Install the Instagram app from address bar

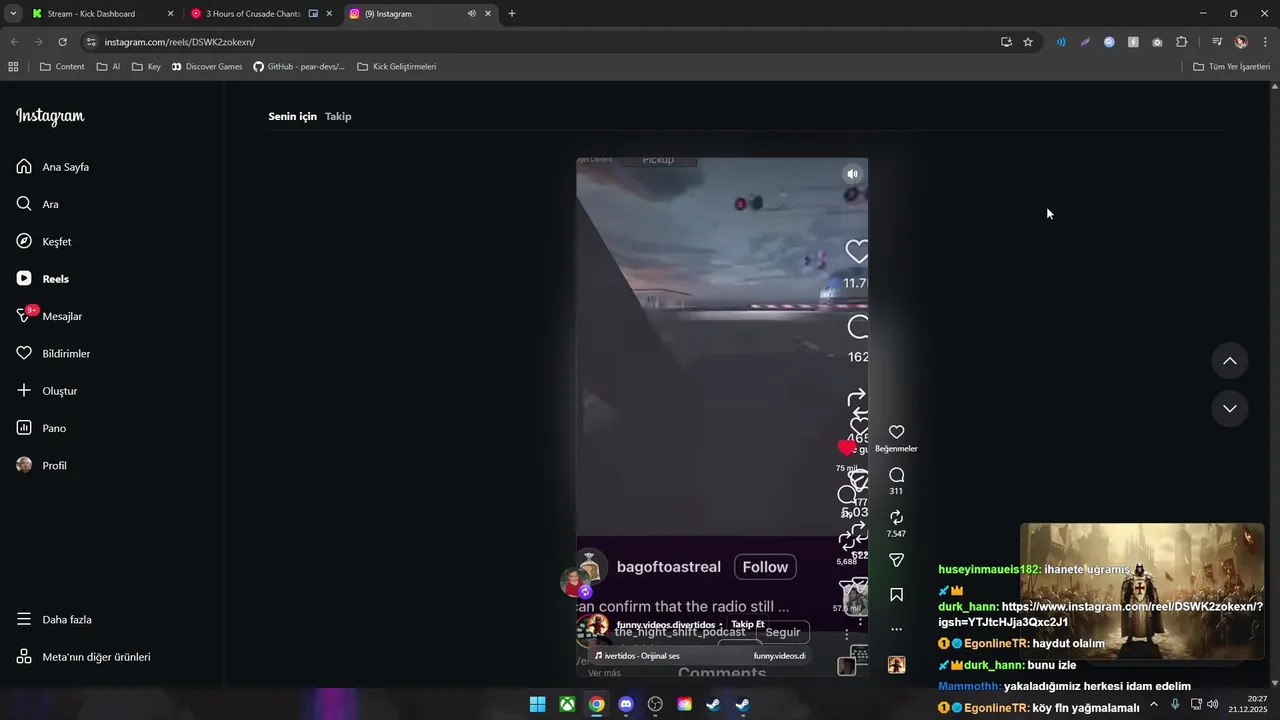(1006, 42)
